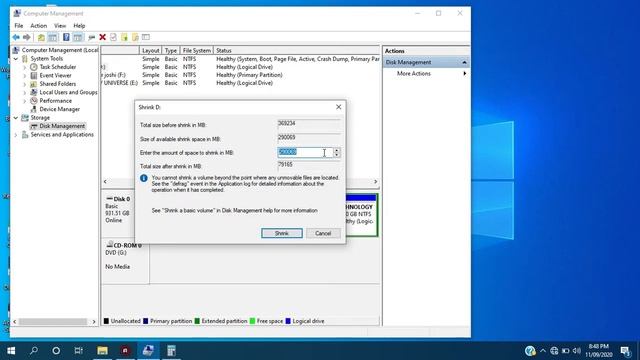Expand Local Users and Groups node
This screenshot has height=360, width=640.
pyautogui.click(x=24, y=93)
